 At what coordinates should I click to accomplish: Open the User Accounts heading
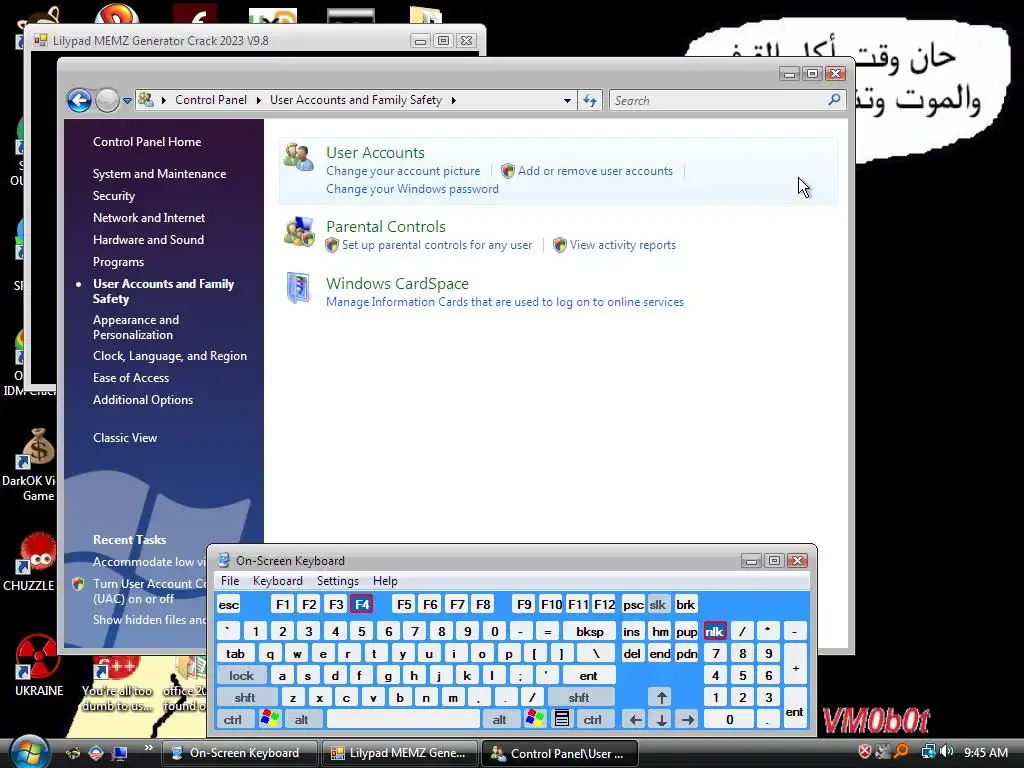pos(376,152)
